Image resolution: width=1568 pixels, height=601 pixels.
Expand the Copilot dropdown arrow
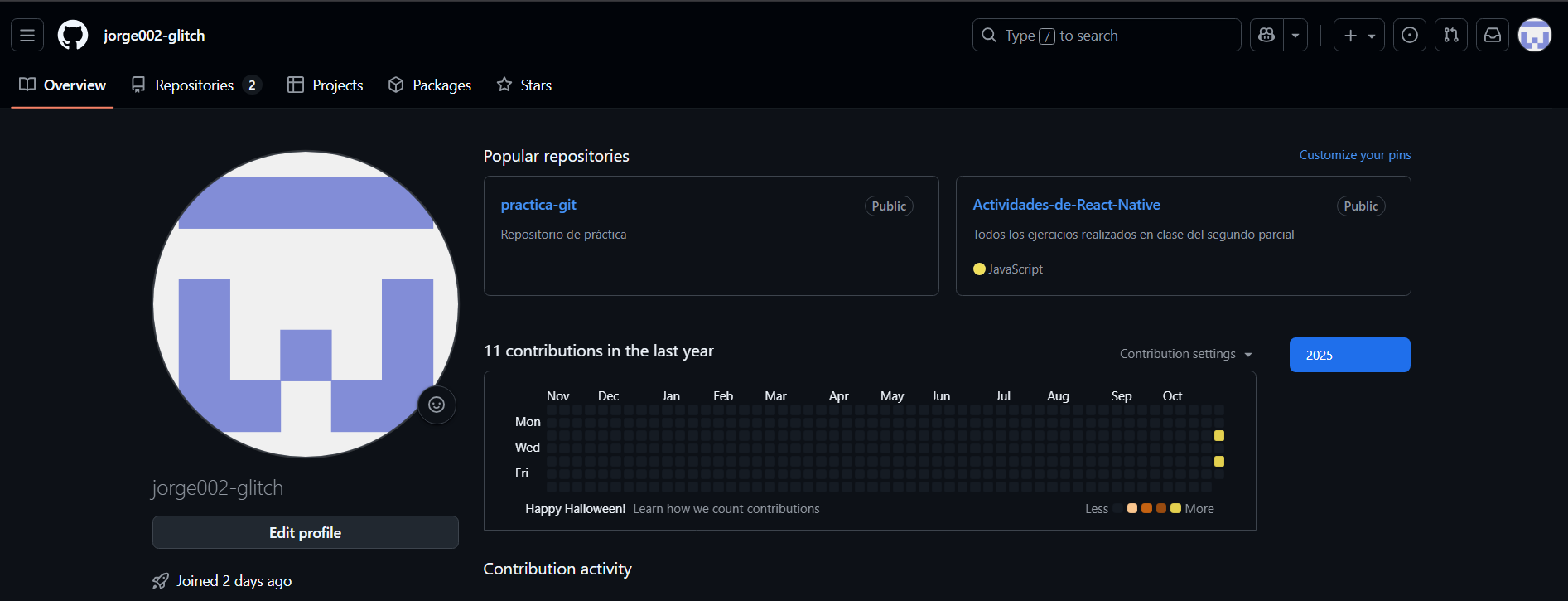click(1295, 36)
